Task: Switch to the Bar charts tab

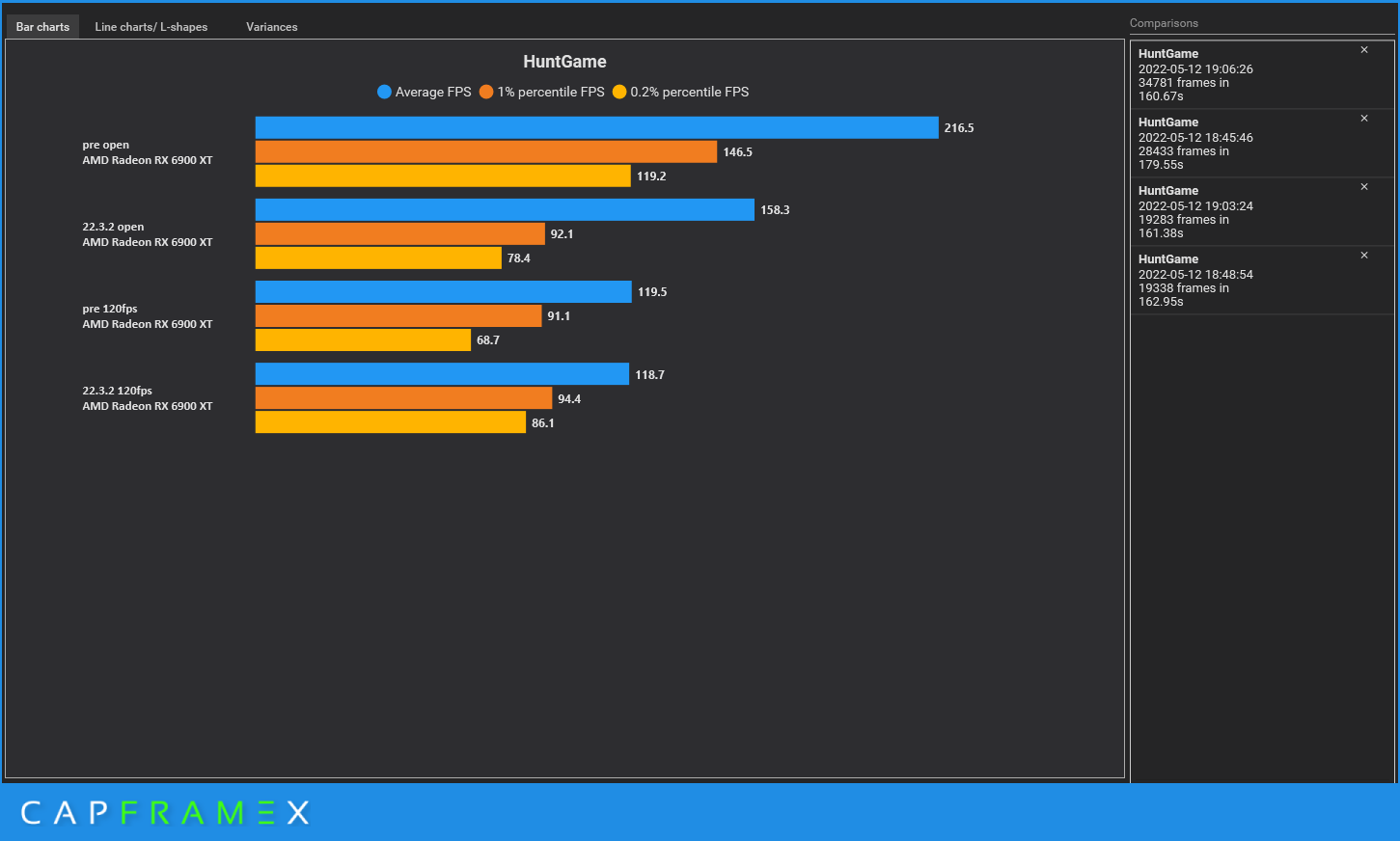Action: pos(42,27)
